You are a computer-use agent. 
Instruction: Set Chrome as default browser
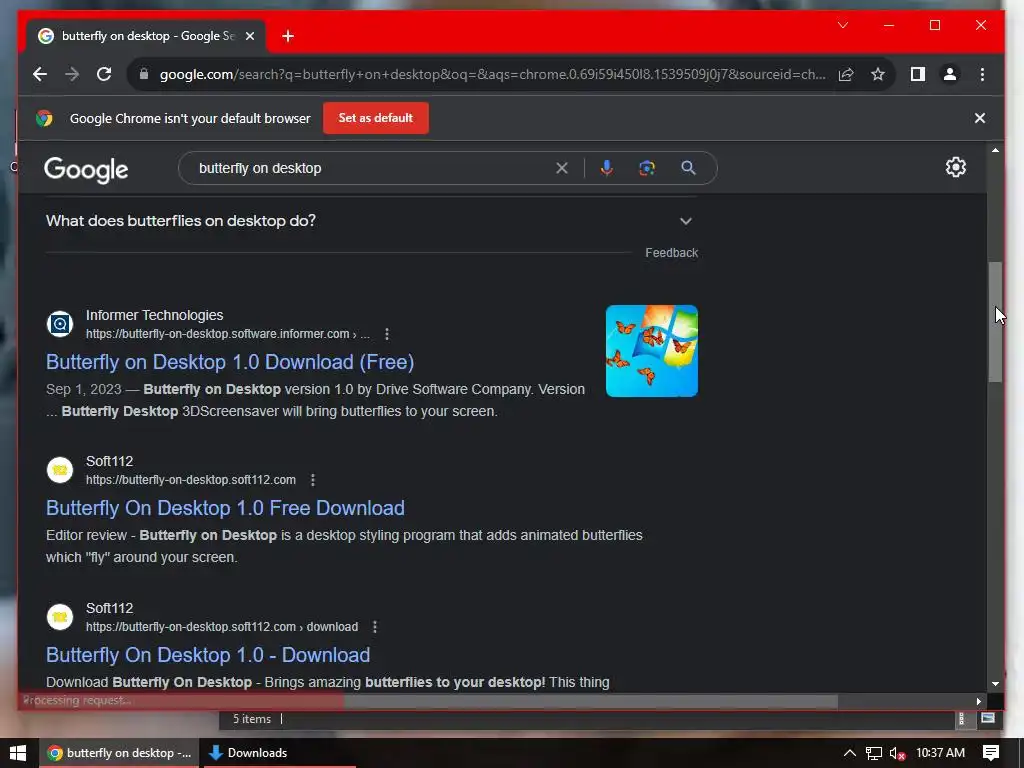pyautogui.click(x=376, y=118)
